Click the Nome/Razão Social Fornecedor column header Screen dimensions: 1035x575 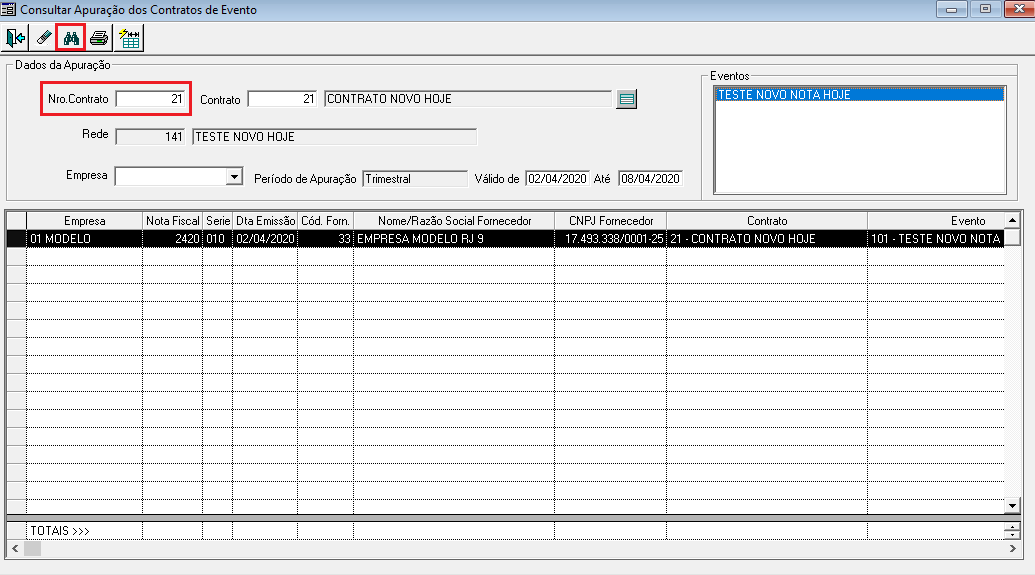click(454, 220)
